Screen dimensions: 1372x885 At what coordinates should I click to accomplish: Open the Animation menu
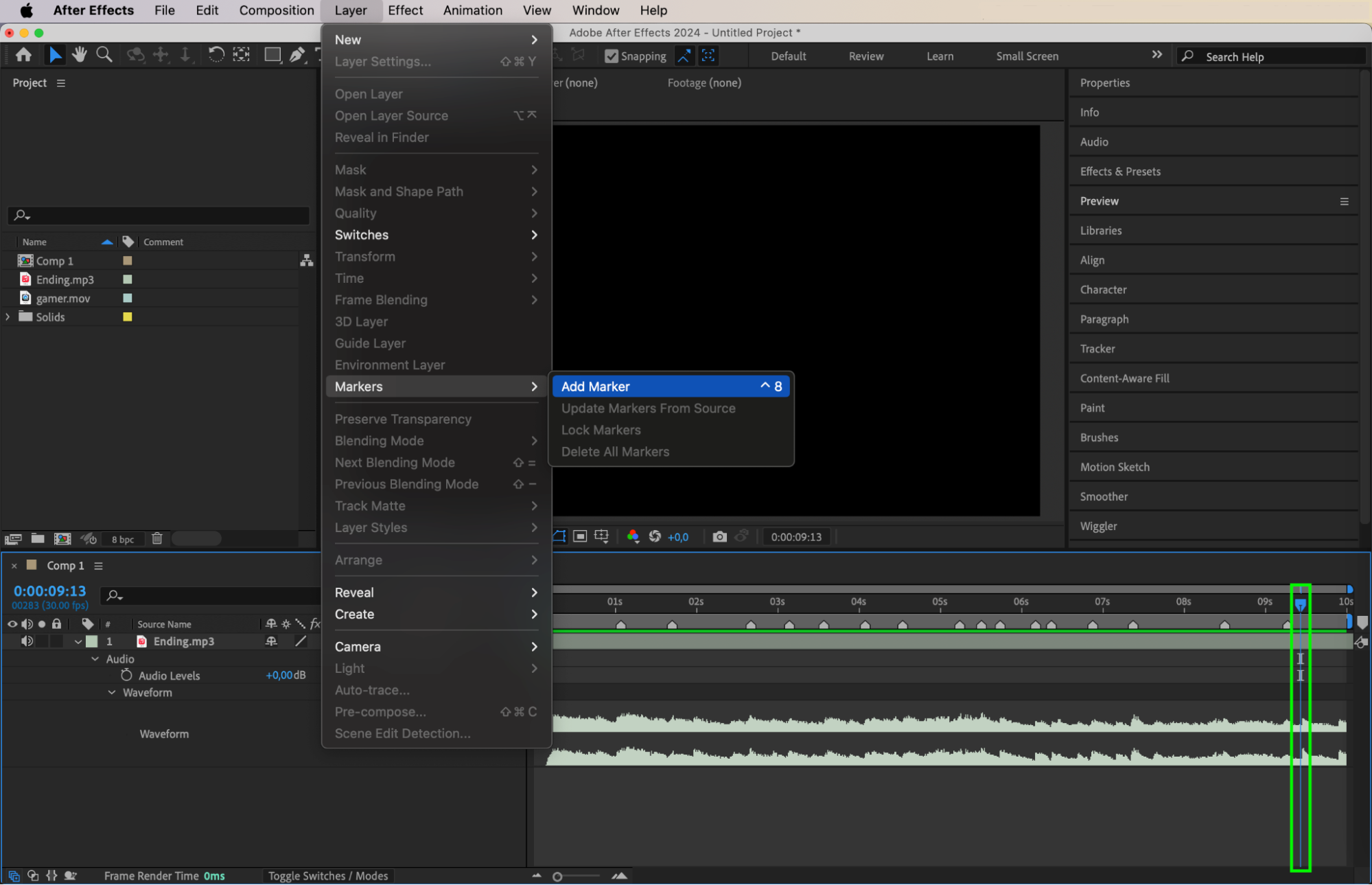472,10
